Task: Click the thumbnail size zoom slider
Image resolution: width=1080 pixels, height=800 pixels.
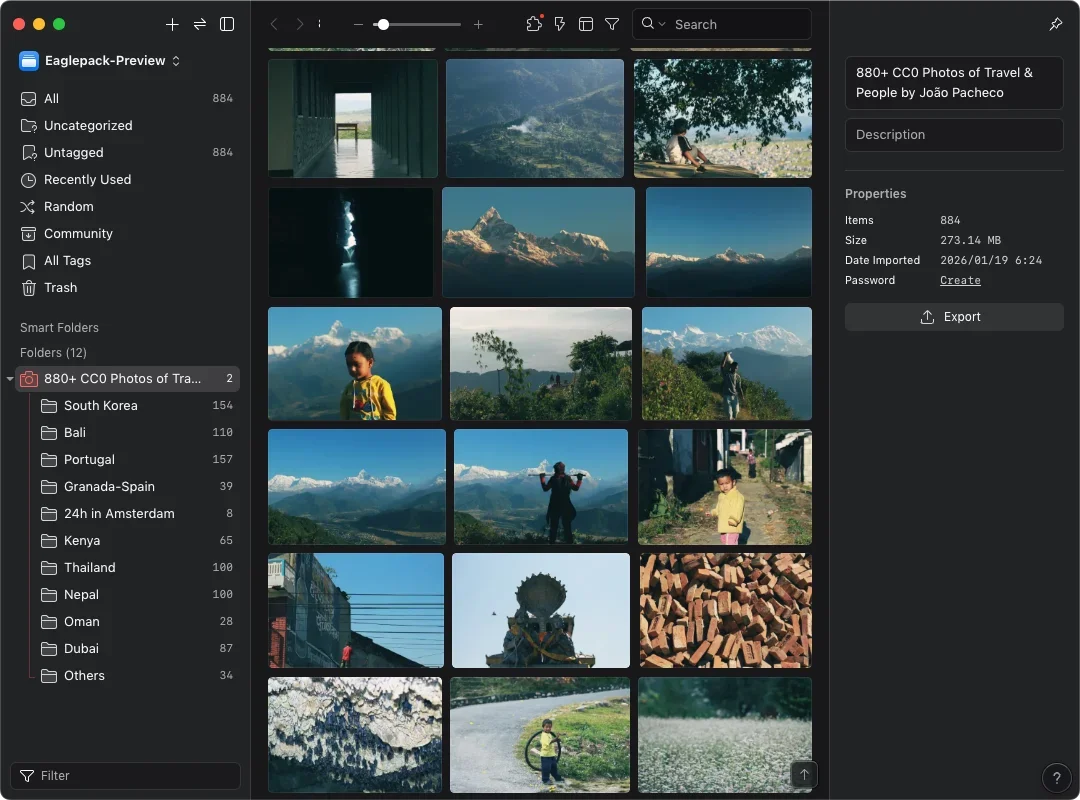Action: point(418,24)
